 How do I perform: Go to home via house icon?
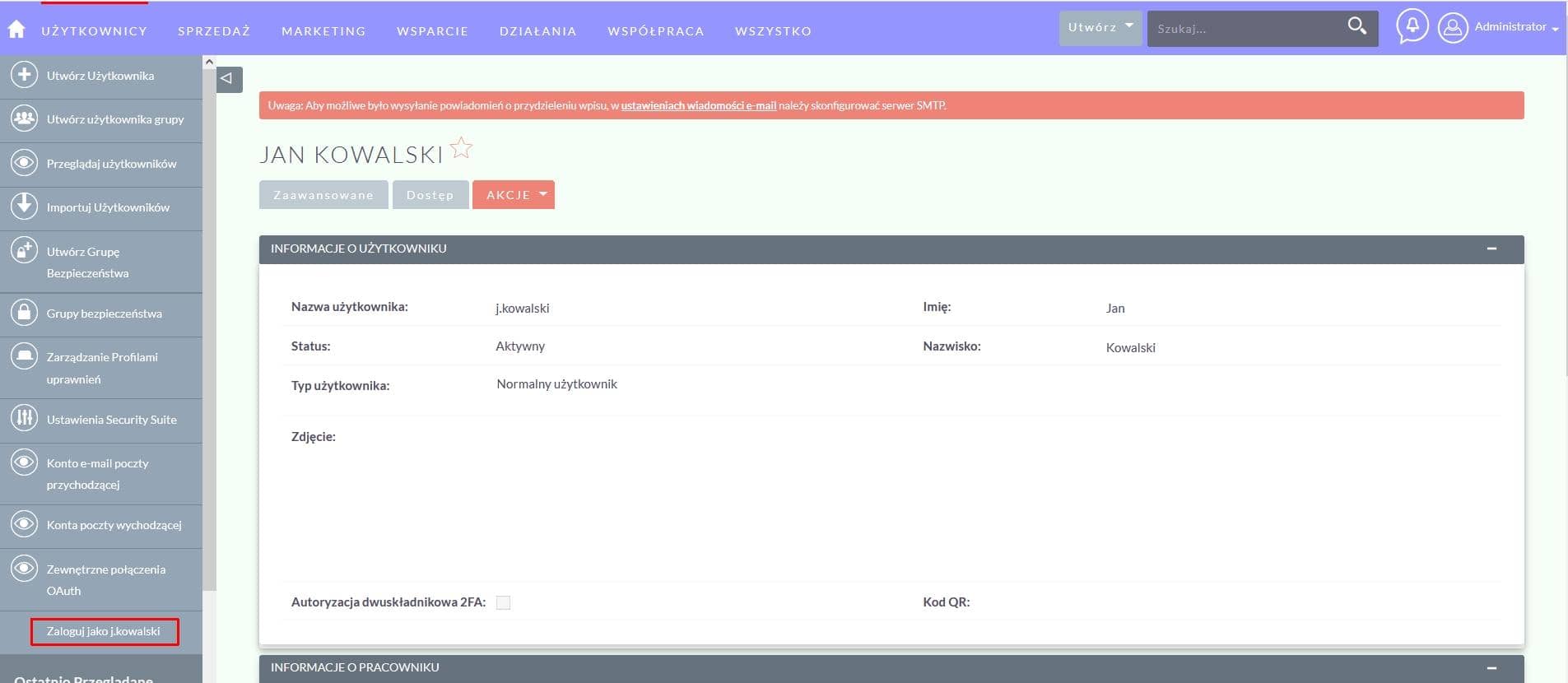16,30
